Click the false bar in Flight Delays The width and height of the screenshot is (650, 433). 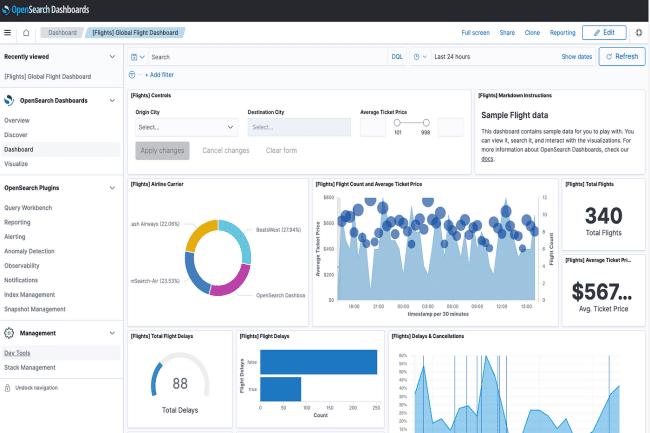pos(318,362)
